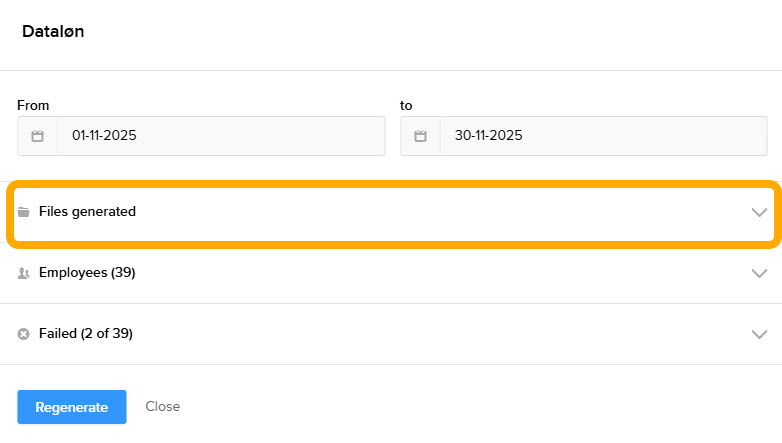Click the Dataløn dialog title

[53, 32]
